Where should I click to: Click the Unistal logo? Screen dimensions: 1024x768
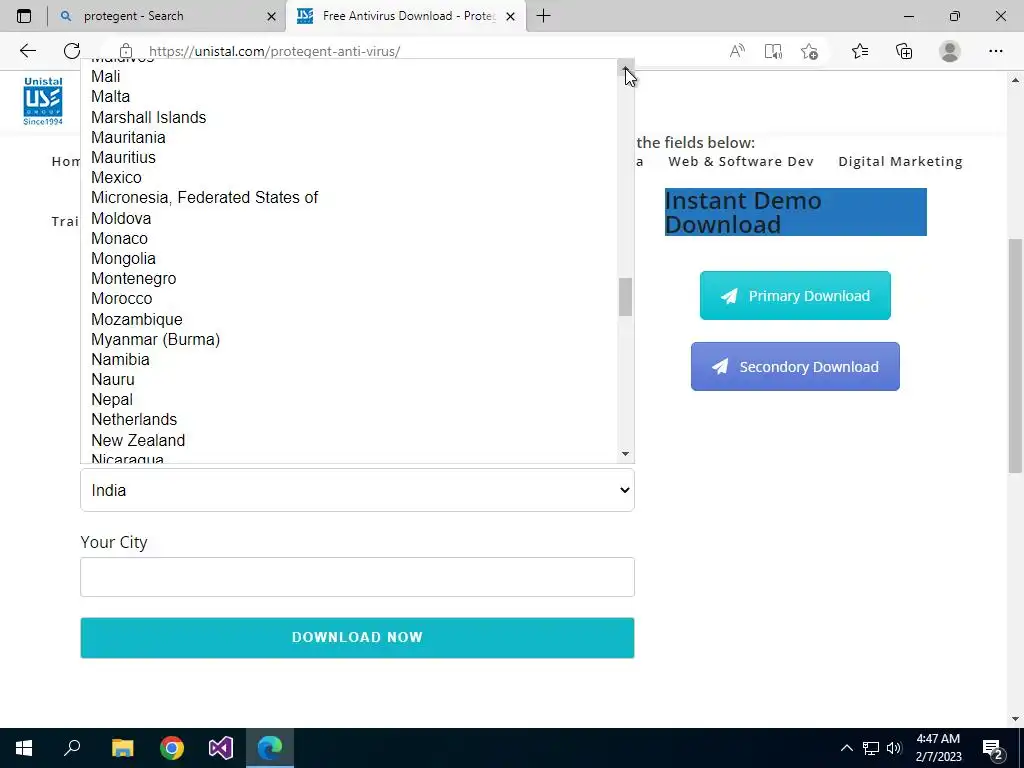coord(43,101)
